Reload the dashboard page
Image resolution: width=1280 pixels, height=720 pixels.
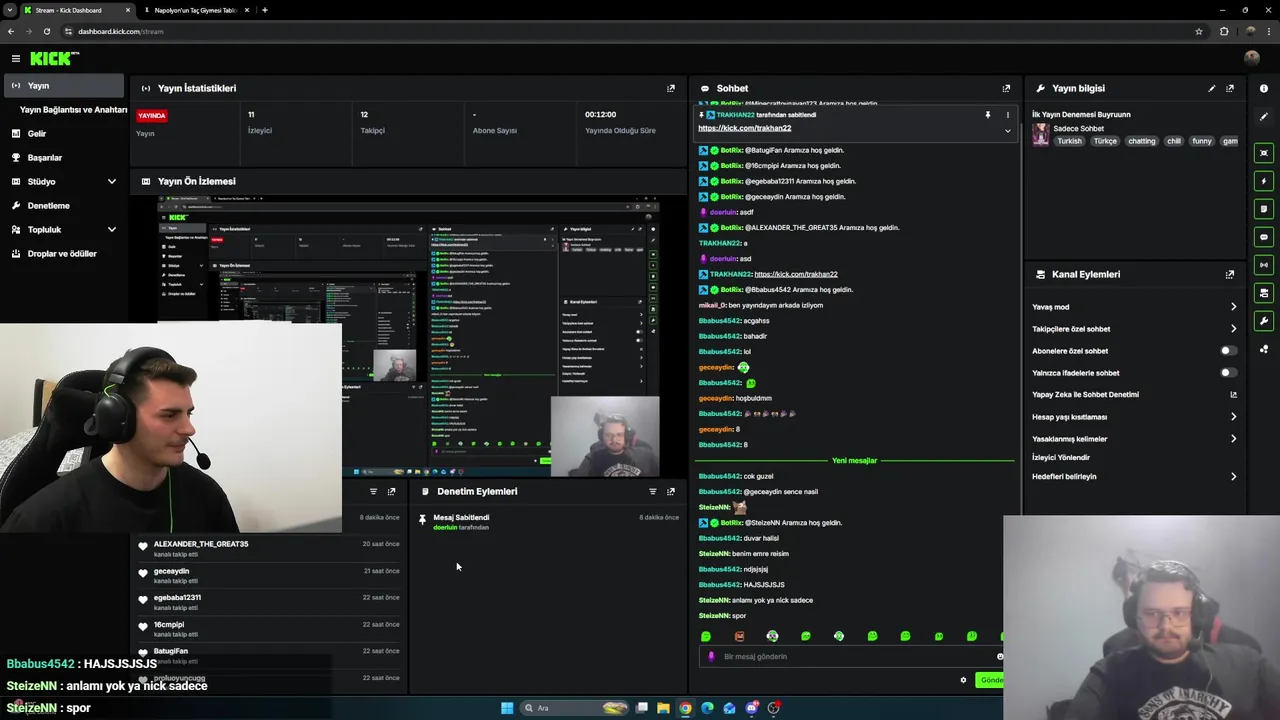click(46, 31)
